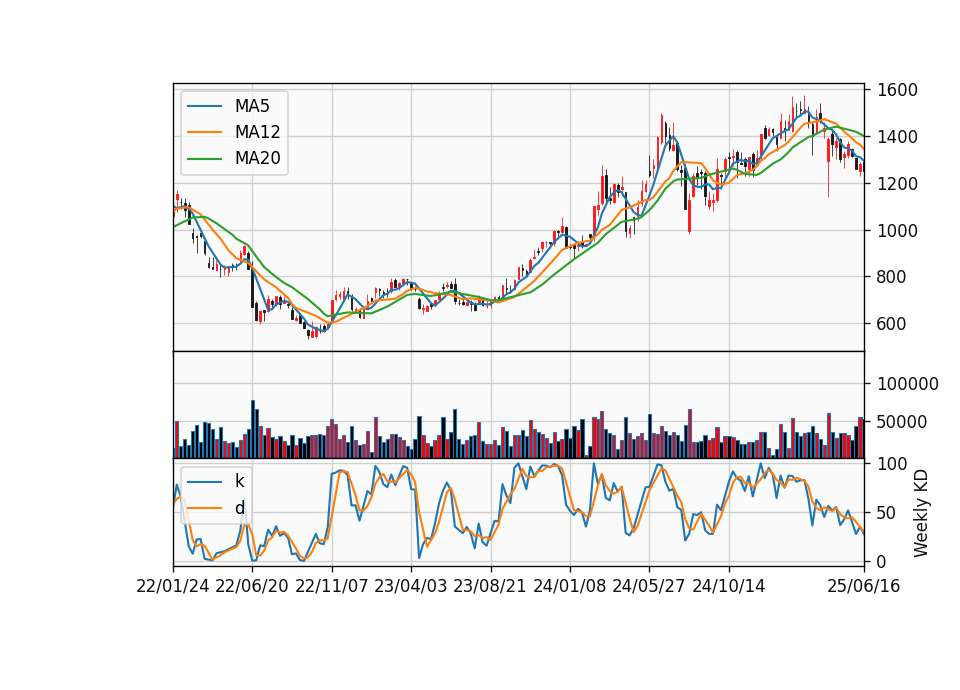The image size is (960, 690).
Task: Click the green MA20 legend line sample
Action: click(204, 159)
